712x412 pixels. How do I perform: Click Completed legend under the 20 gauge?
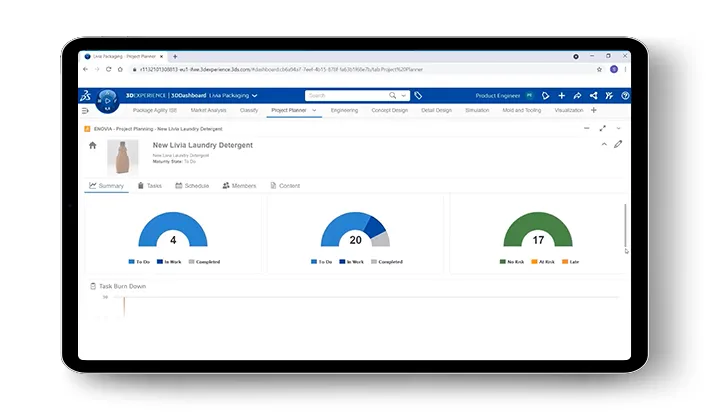click(x=387, y=262)
